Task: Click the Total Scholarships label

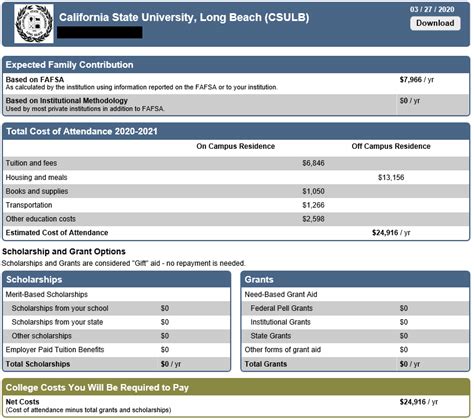Action: click(38, 364)
